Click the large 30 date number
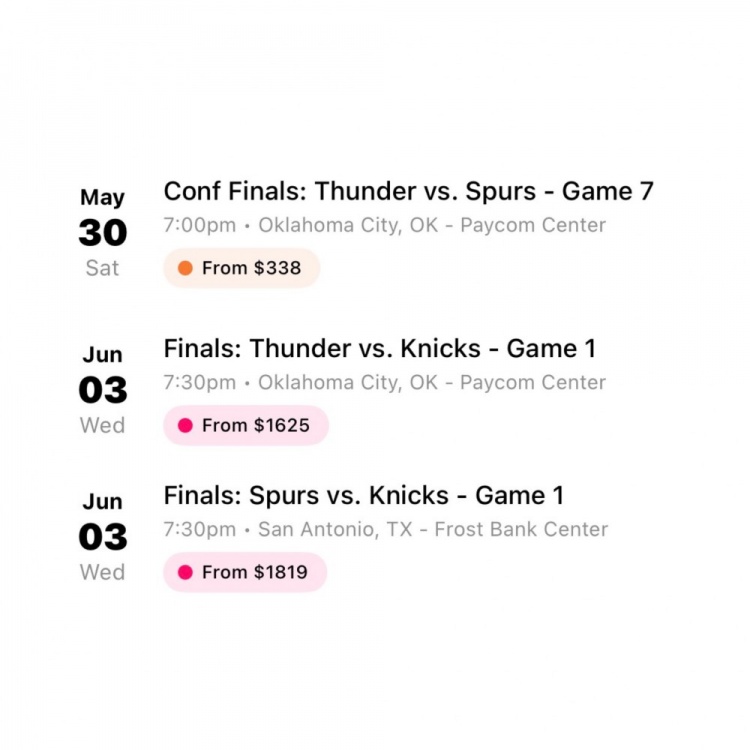750x750 pixels. [x=103, y=233]
